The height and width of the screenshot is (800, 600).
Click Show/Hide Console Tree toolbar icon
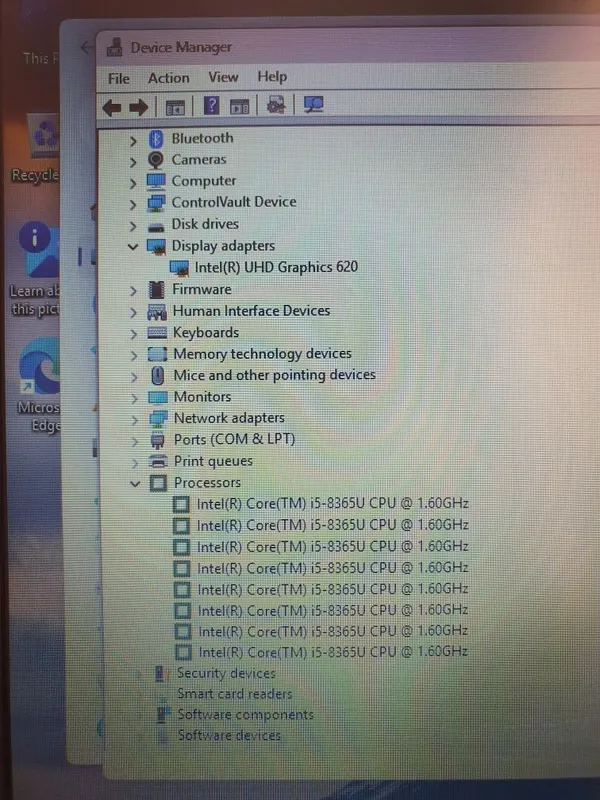(174, 108)
